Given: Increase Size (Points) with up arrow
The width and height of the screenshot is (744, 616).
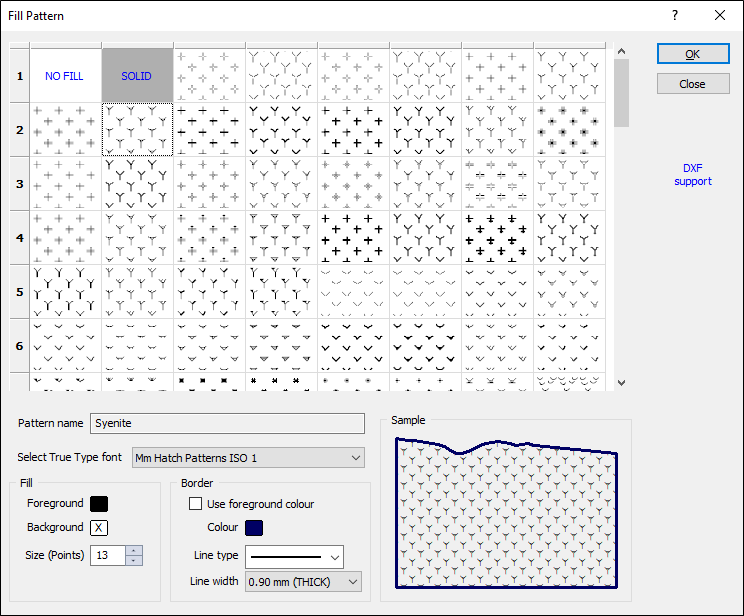Looking at the screenshot, I should click(x=135, y=549).
